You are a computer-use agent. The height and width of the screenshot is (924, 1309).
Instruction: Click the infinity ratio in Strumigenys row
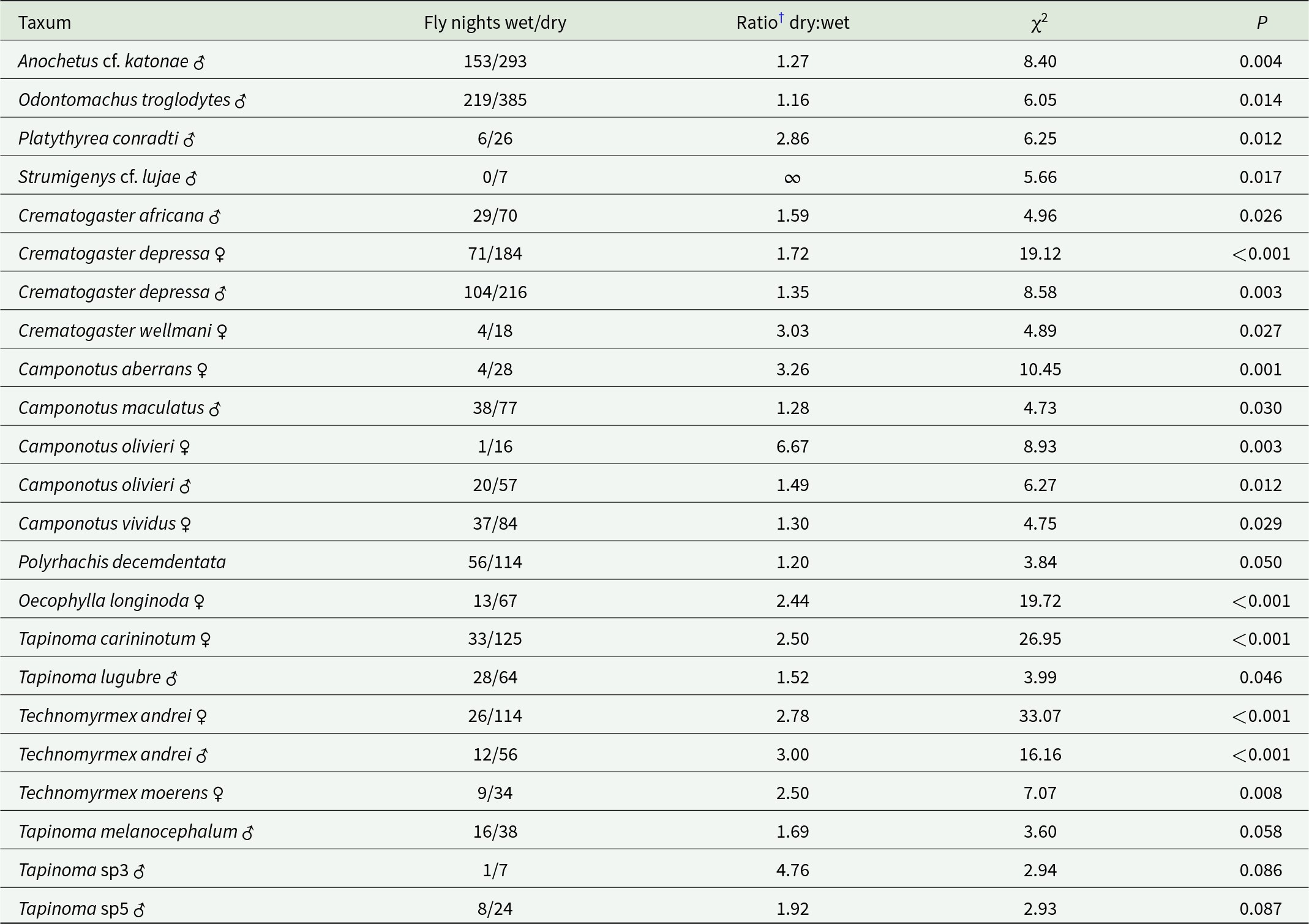point(792,178)
